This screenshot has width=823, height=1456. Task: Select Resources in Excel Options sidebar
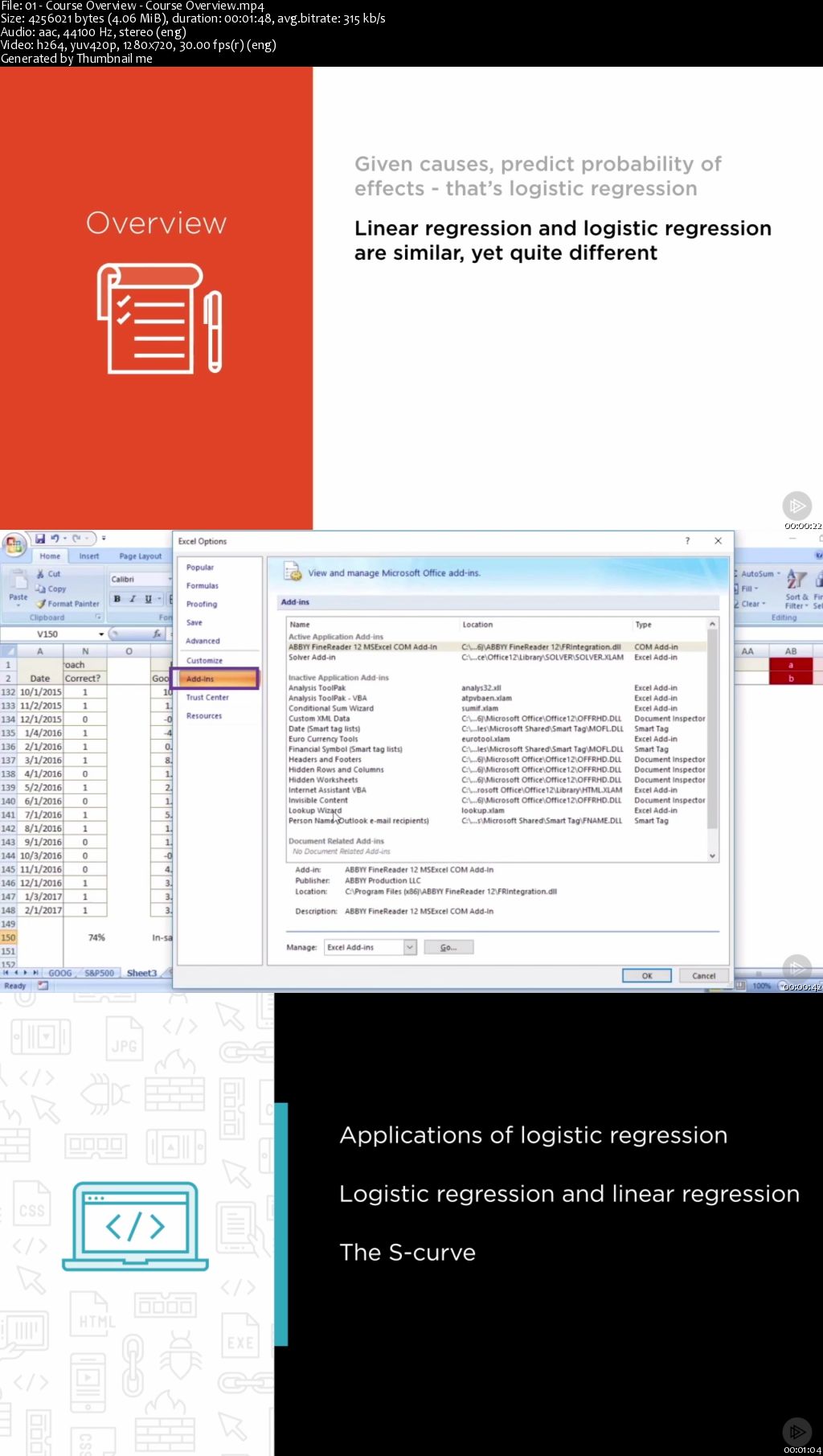[x=204, y=716]
